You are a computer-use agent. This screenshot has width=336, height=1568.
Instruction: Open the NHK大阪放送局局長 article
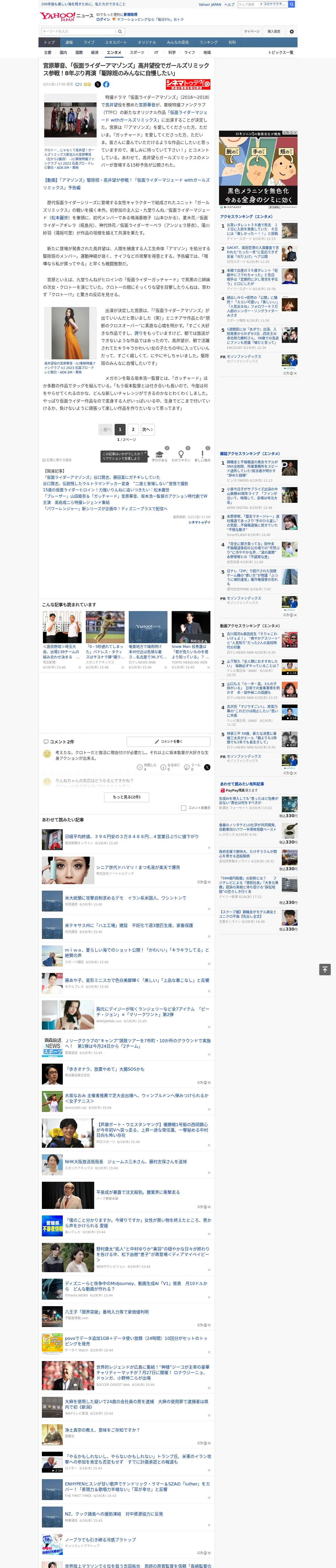coord(126,1161)
